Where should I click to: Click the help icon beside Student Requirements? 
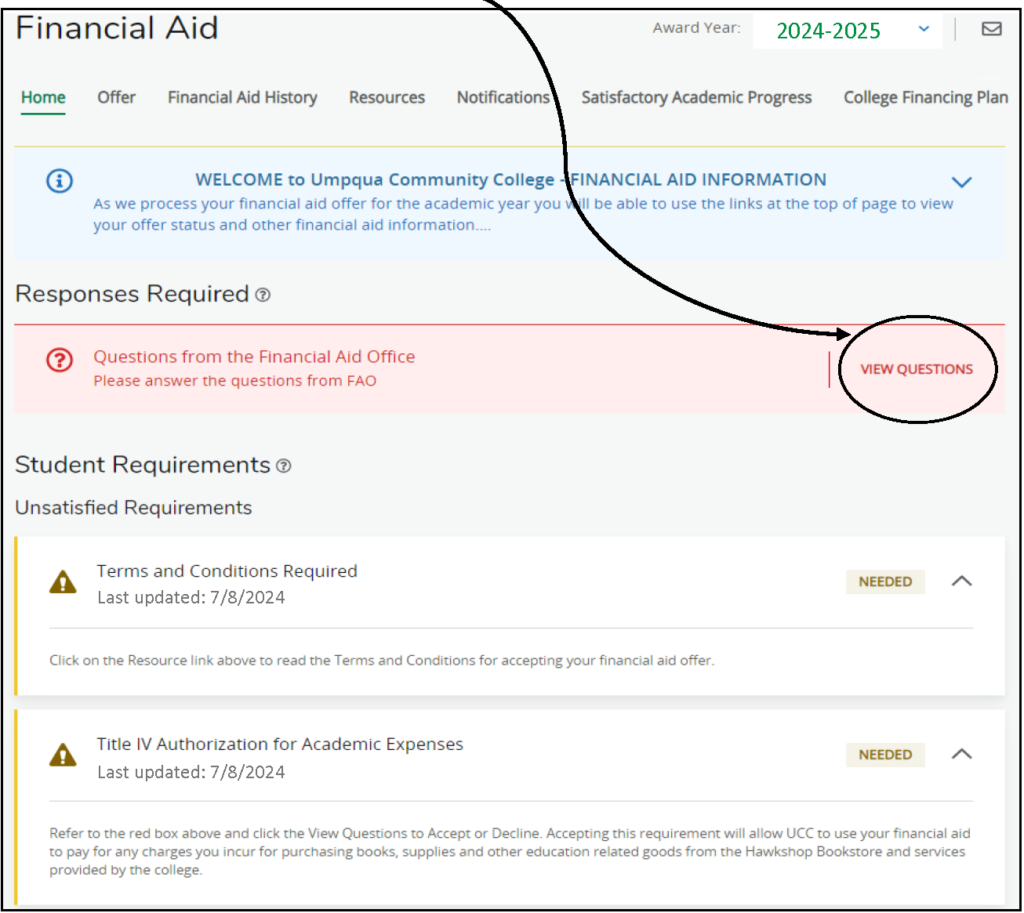click(281, 464)
